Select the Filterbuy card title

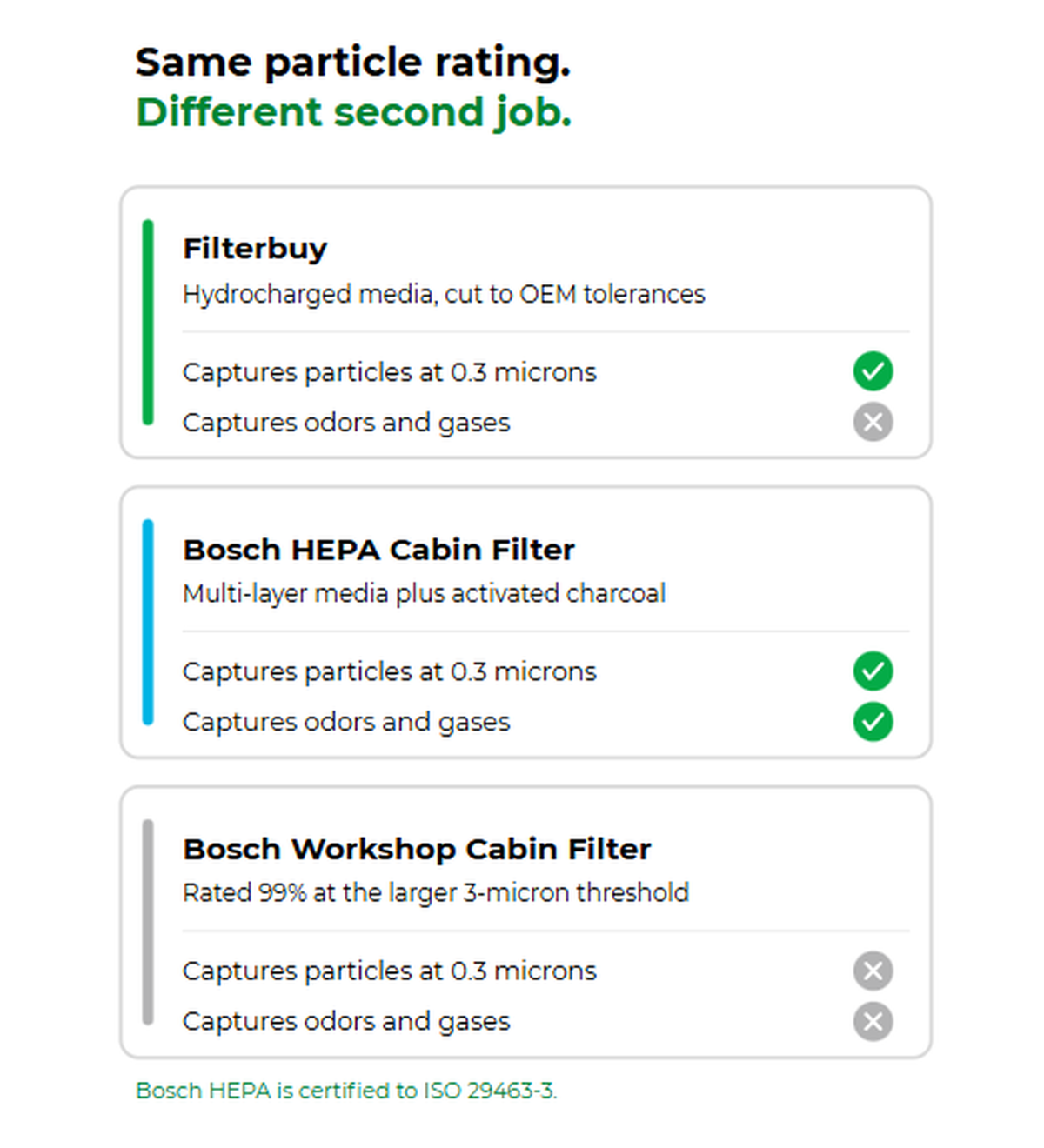pos(255,249)
